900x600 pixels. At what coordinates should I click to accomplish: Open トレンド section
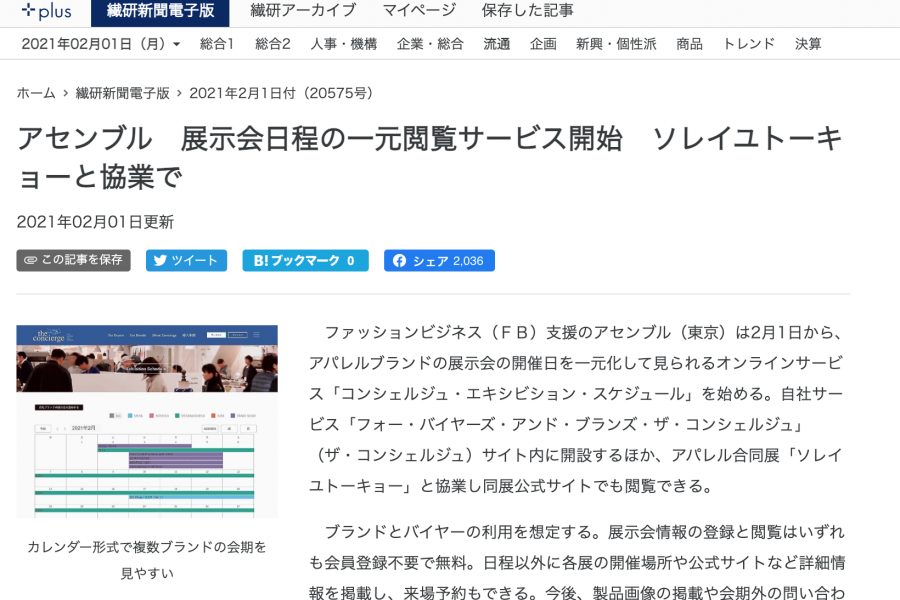coord(748,44)
